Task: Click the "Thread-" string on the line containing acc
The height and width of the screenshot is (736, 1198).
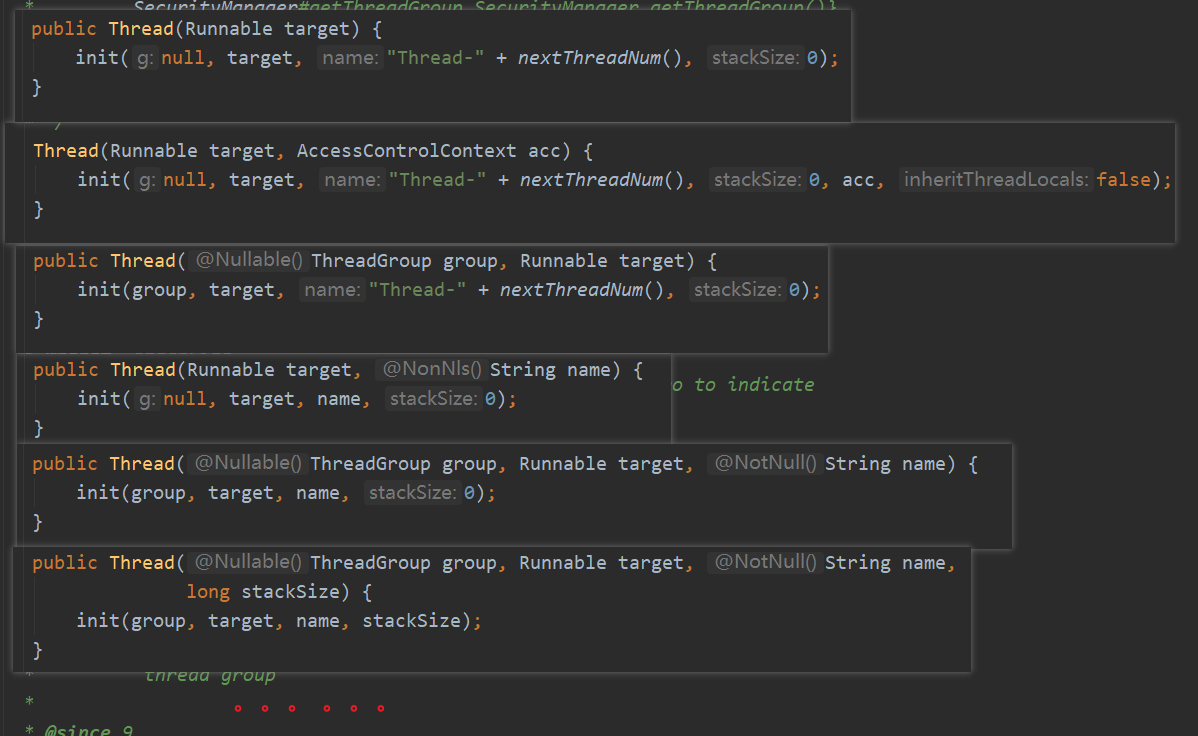Action: pos(437,180)
